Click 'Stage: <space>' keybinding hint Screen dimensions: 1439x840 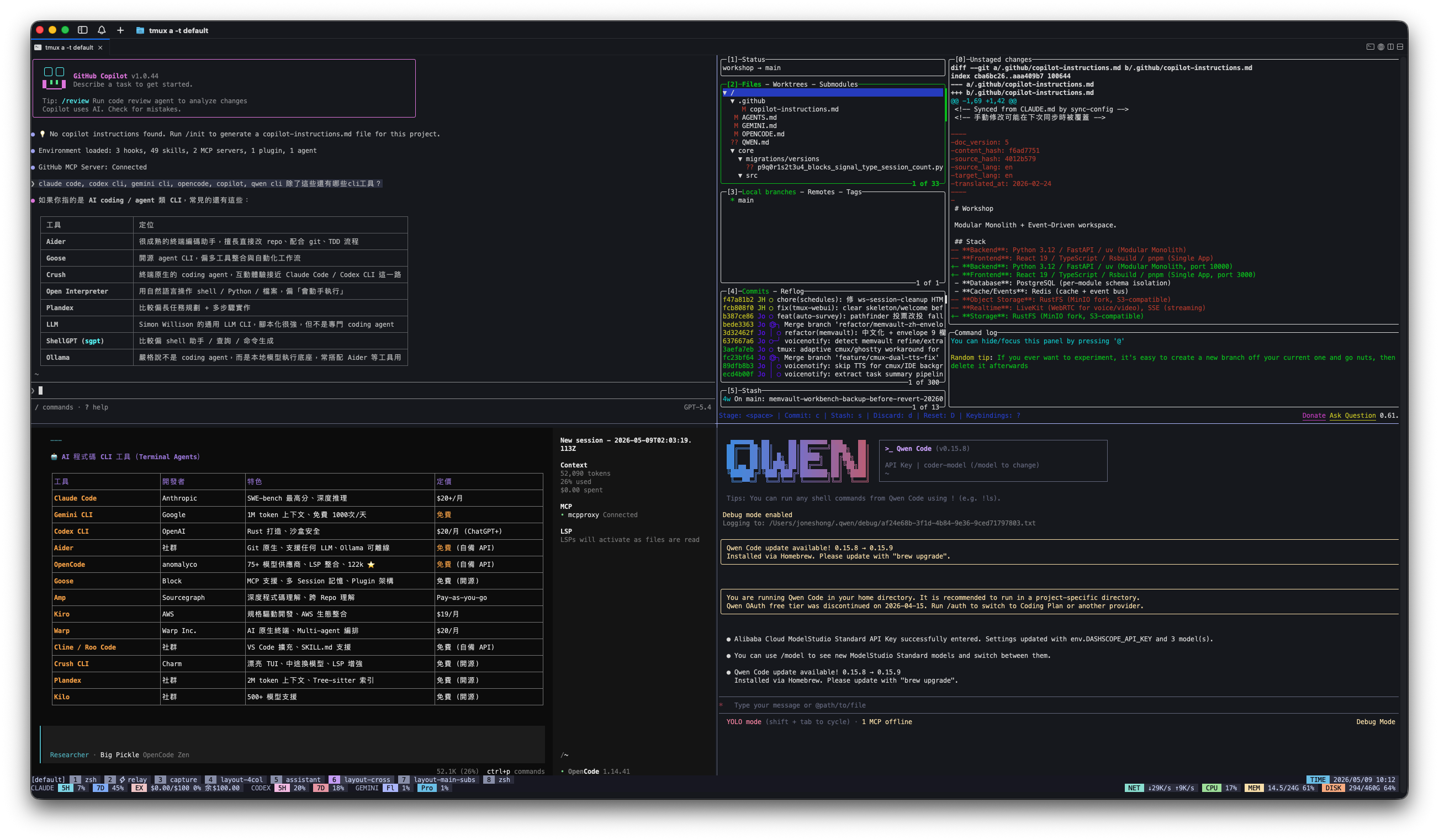(745, 416)
